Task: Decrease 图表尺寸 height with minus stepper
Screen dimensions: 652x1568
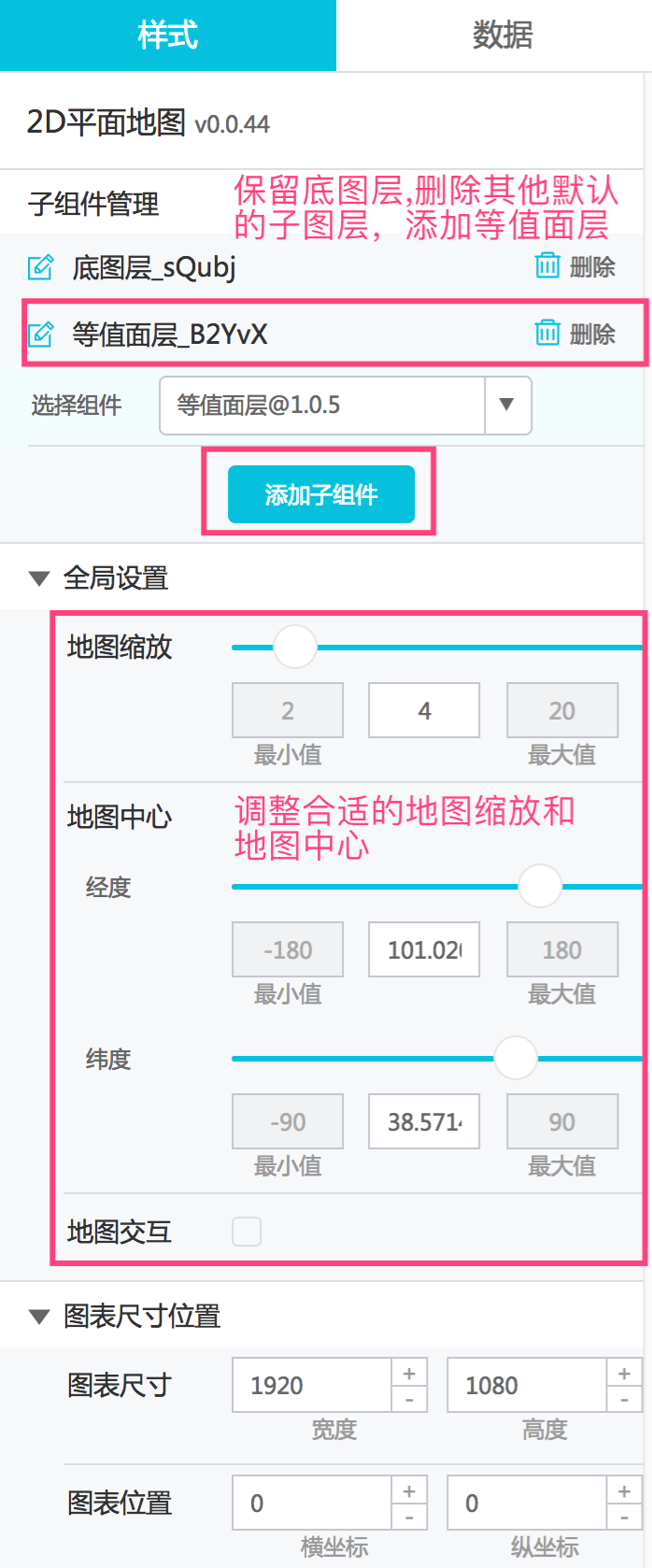Action: tap(624, 1399)
